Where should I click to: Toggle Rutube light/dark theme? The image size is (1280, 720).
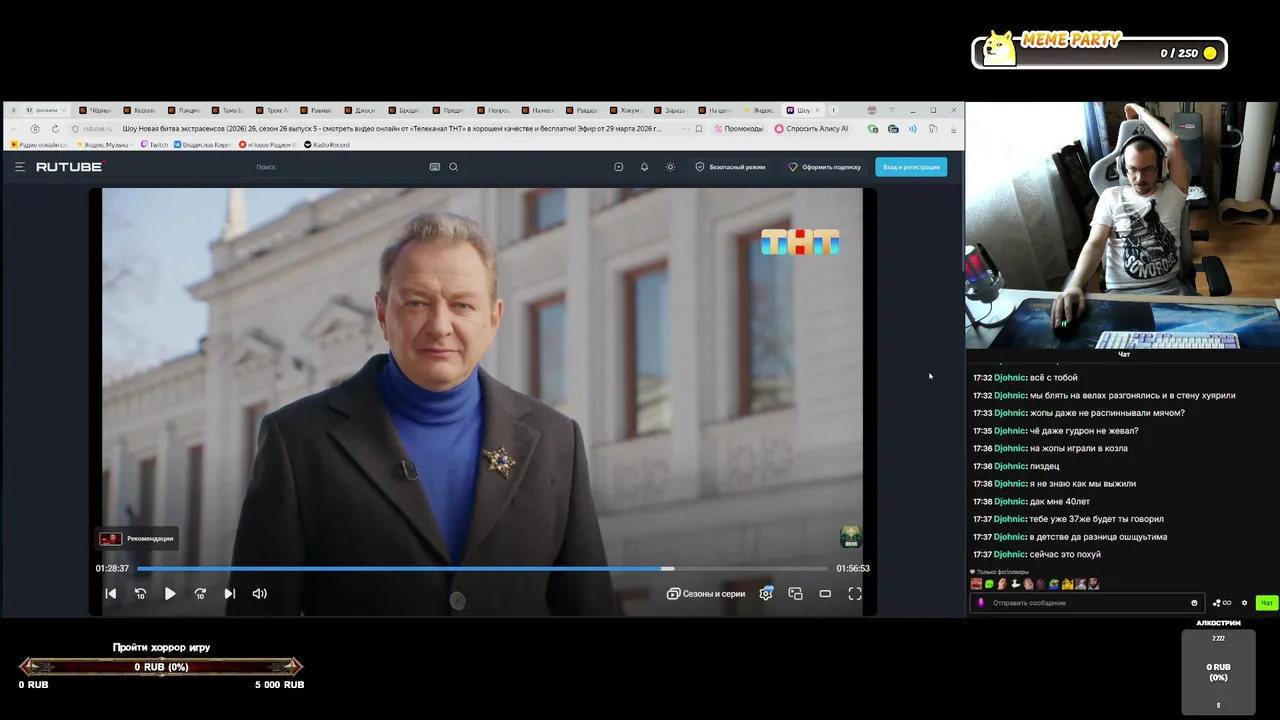pyautogui.click(x=670, y=167)
